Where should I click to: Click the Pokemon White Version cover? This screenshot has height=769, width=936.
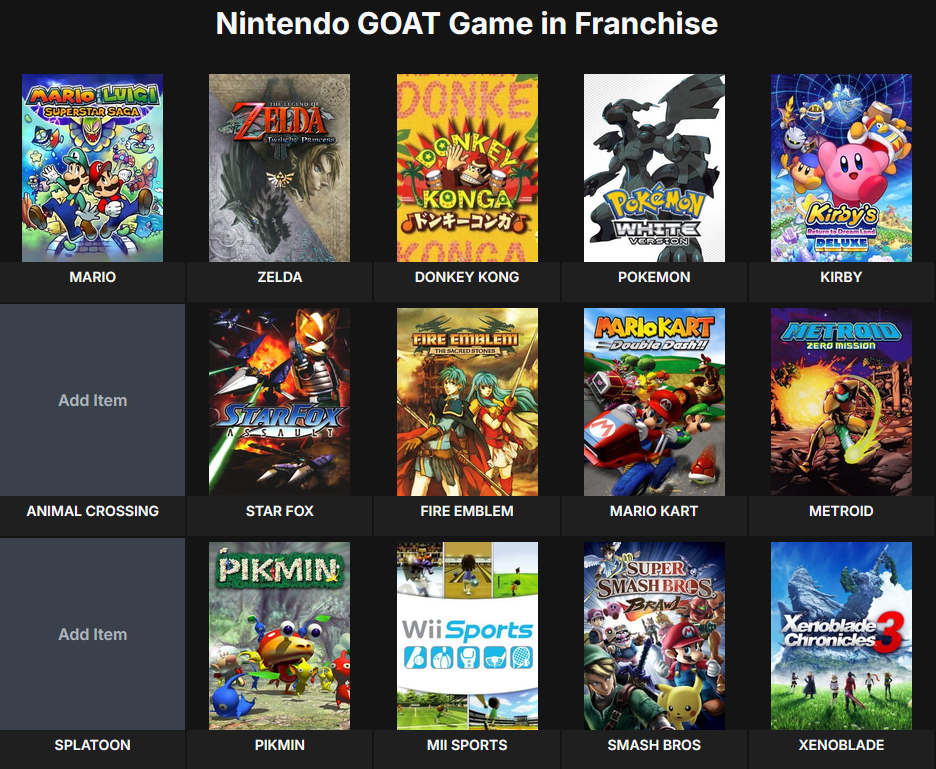(654, 168)
